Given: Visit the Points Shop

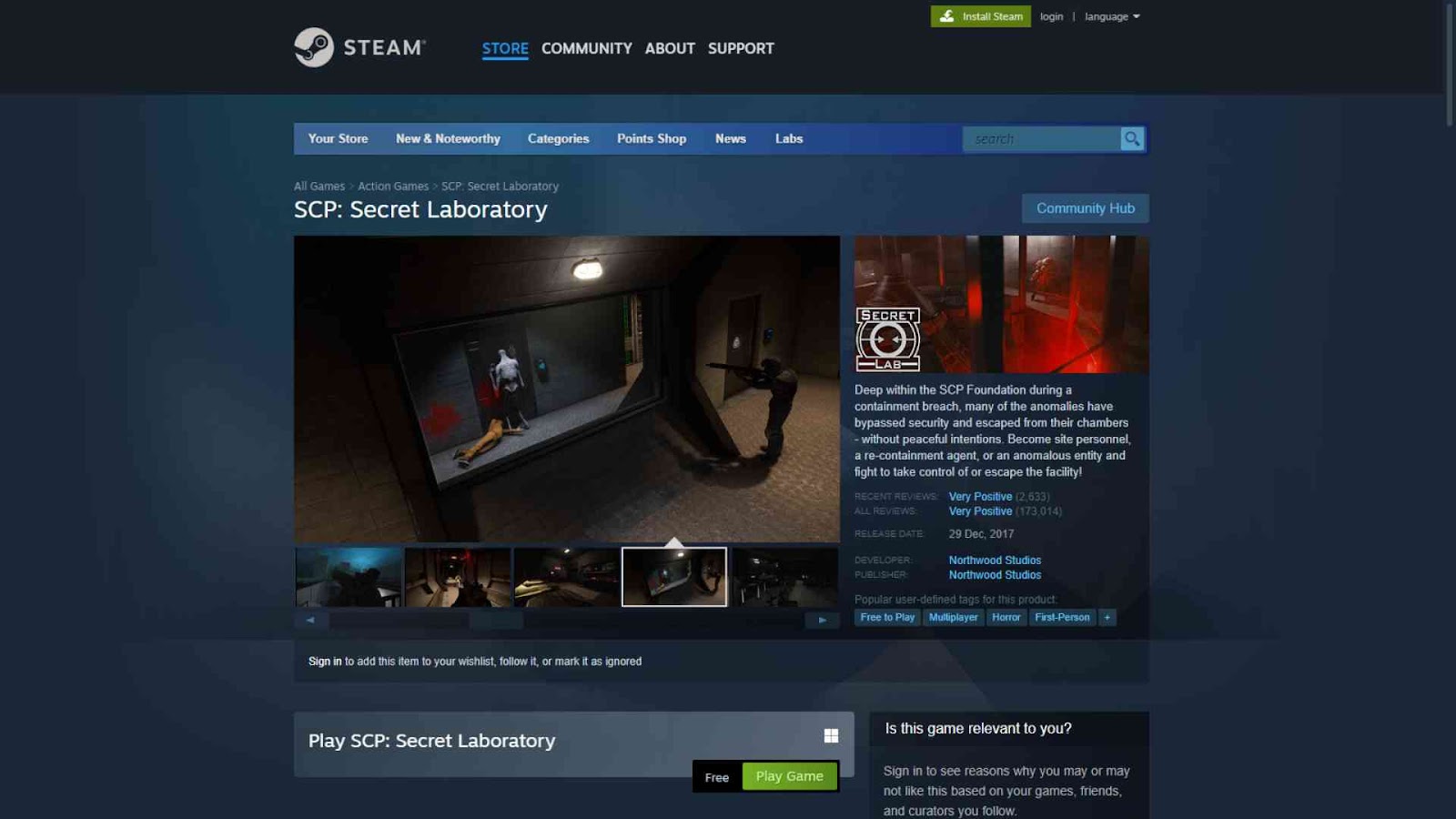Looking at the screenshot, I should [x=652, y=138].
